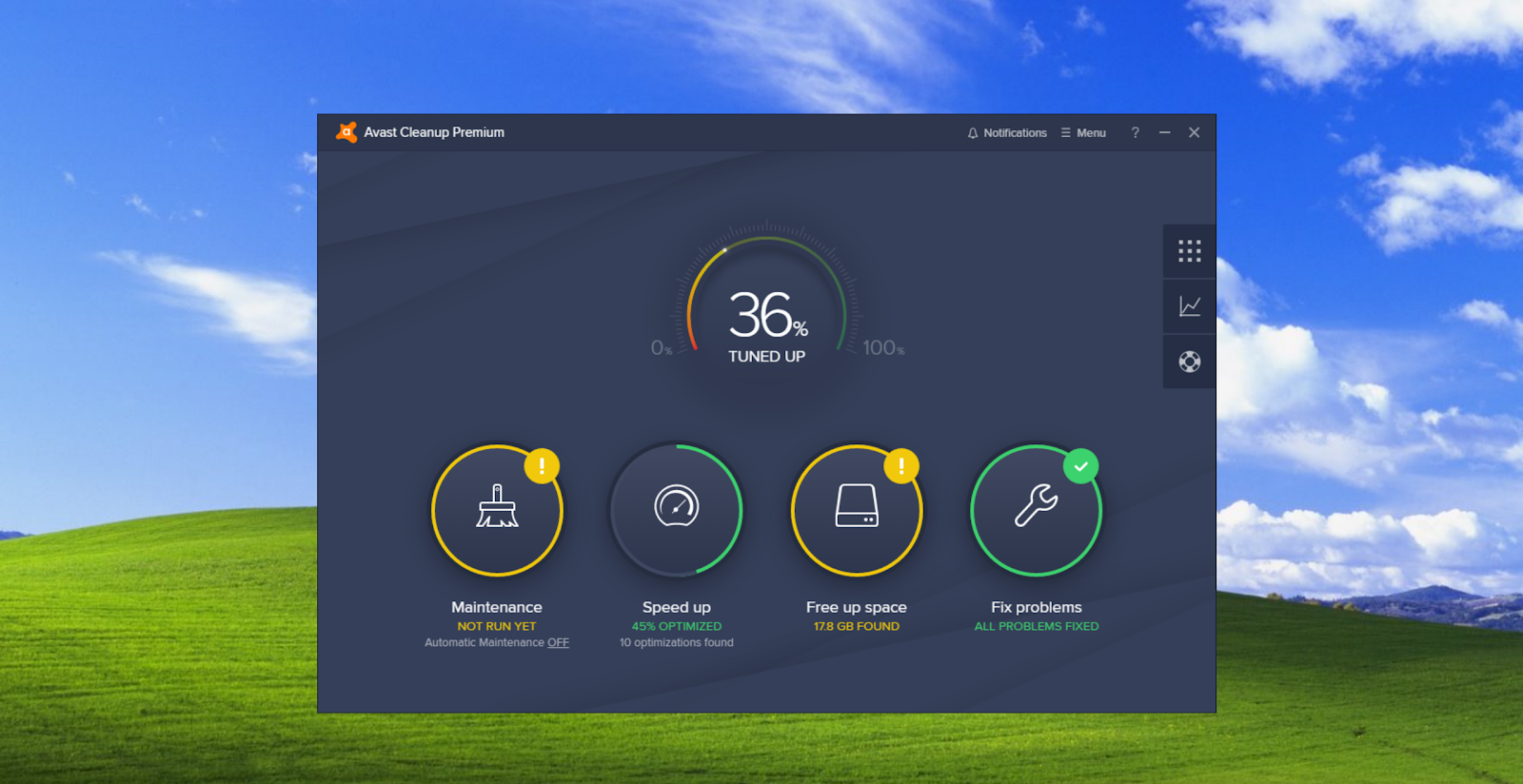Image resolution: width=1523 pixels, height=784 pixels.
Task: Close the Avast Cleanup window
Action: [1195, 132]
